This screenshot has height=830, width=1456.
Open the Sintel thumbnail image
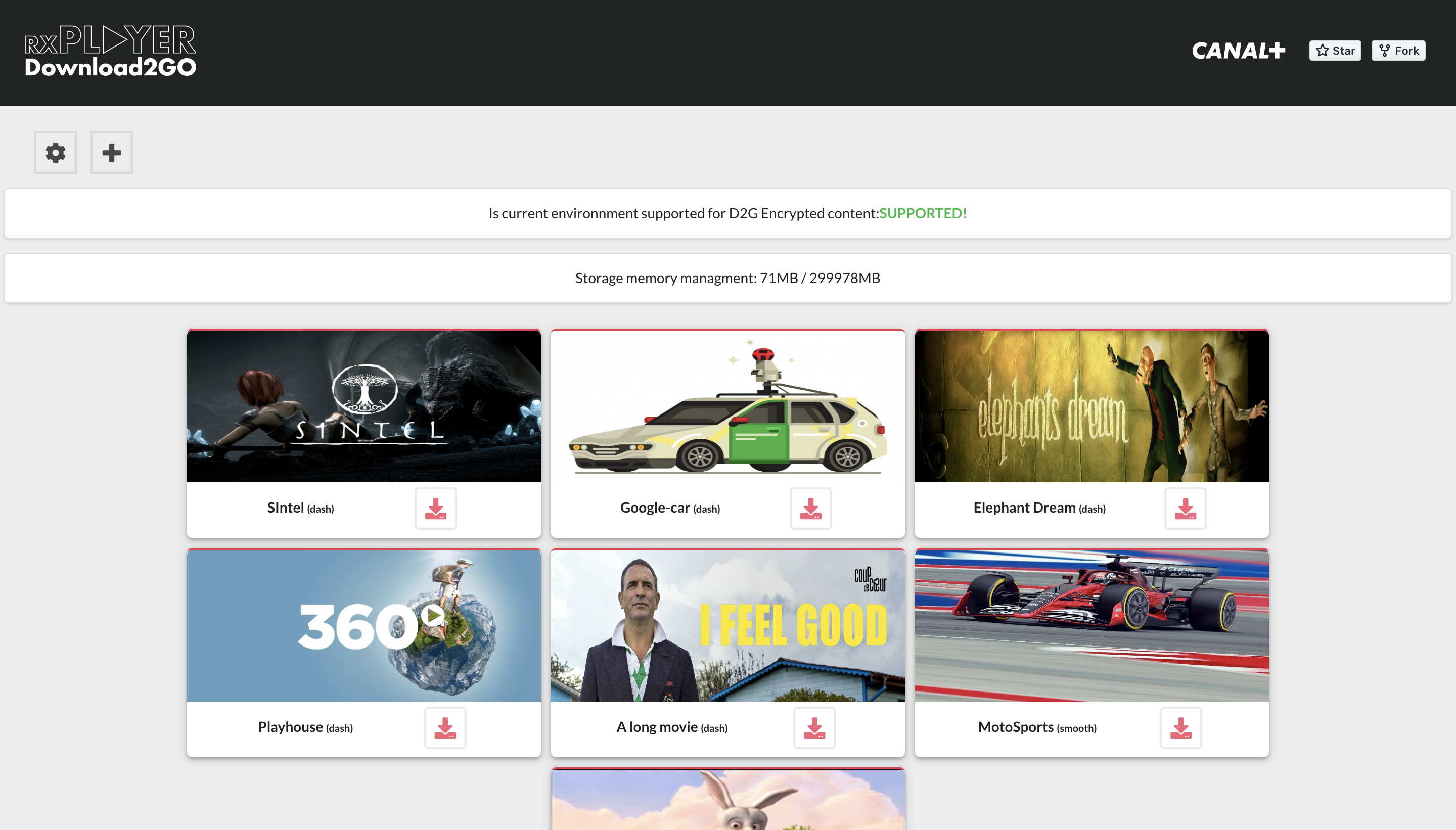[363, 406]
